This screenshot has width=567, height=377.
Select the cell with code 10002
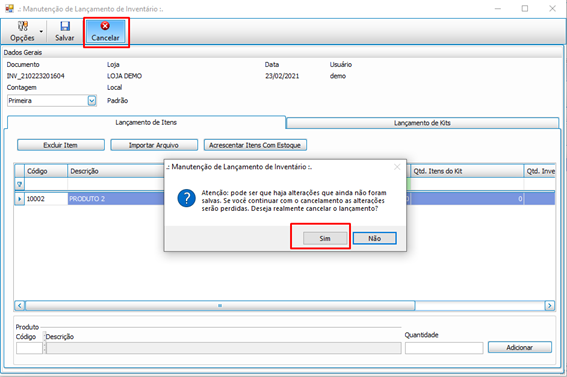(46, 199)
